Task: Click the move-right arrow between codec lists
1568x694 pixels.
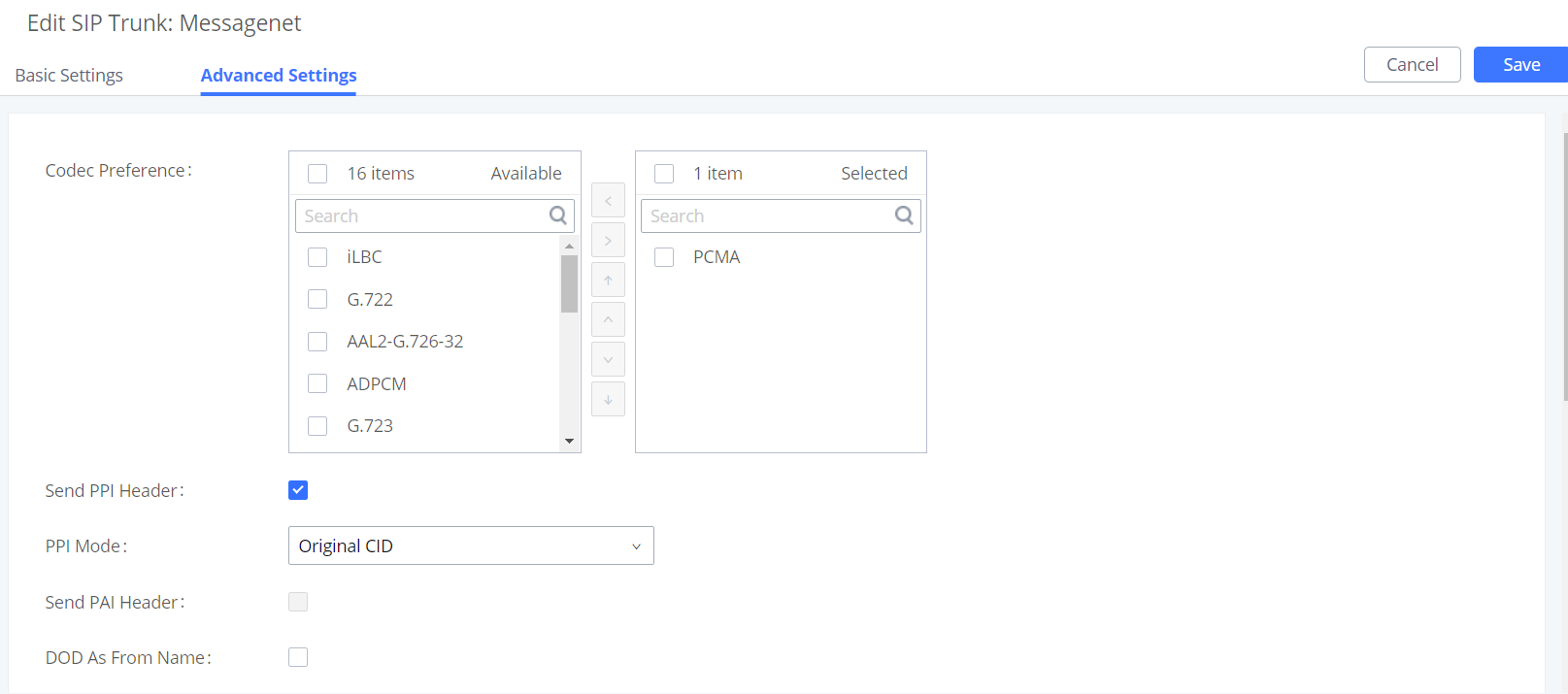Action: coord(608,240)
